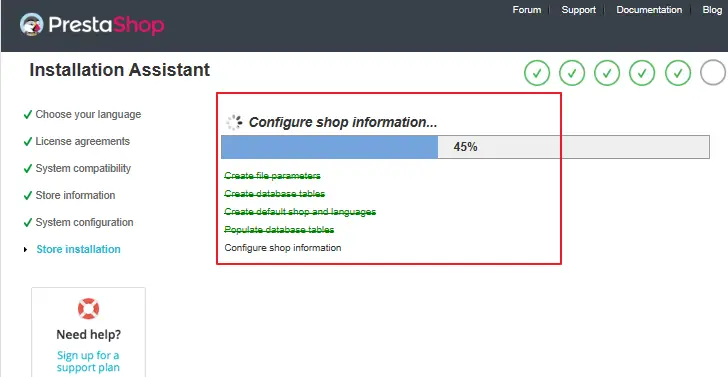728x377 pixels.
Task: Select the System configuration step
Action: (84, 222)
